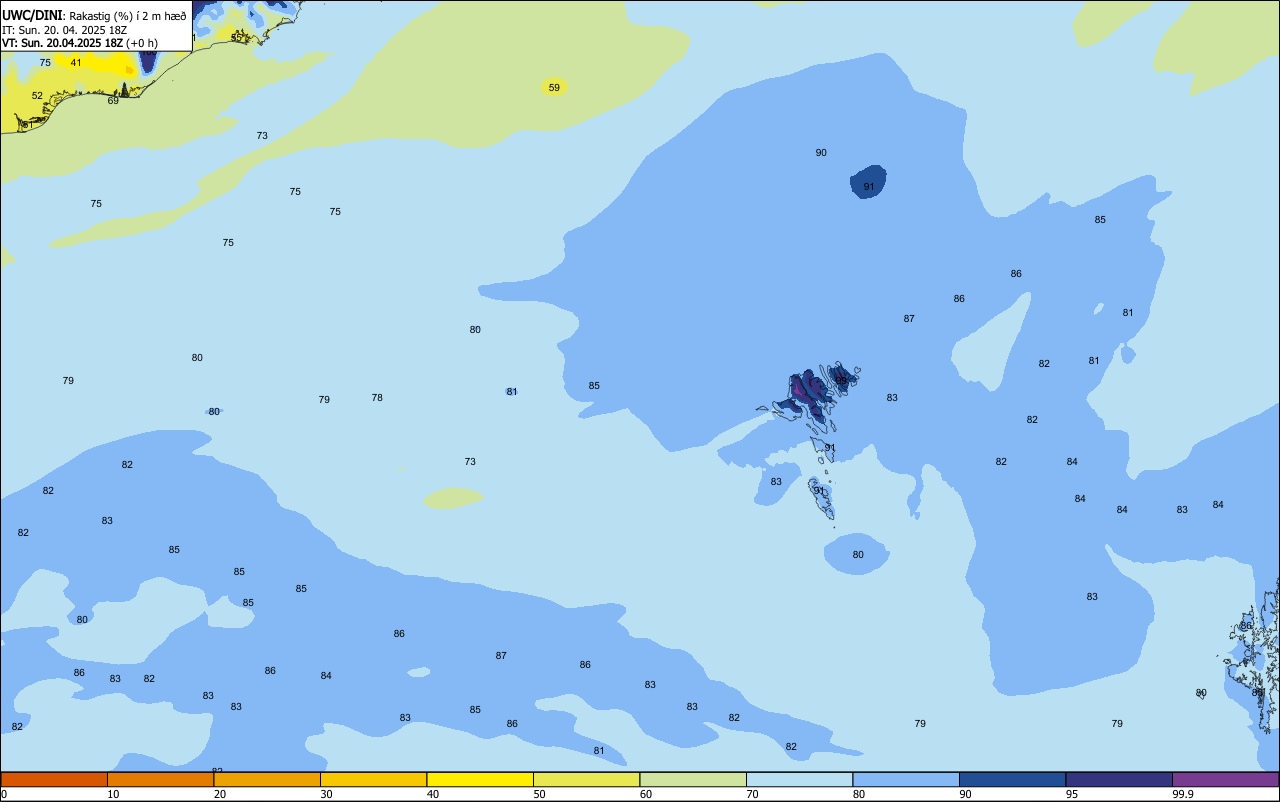Click the '55' value on the coast
1280x802 pixels.
click(x=237, y=38)
